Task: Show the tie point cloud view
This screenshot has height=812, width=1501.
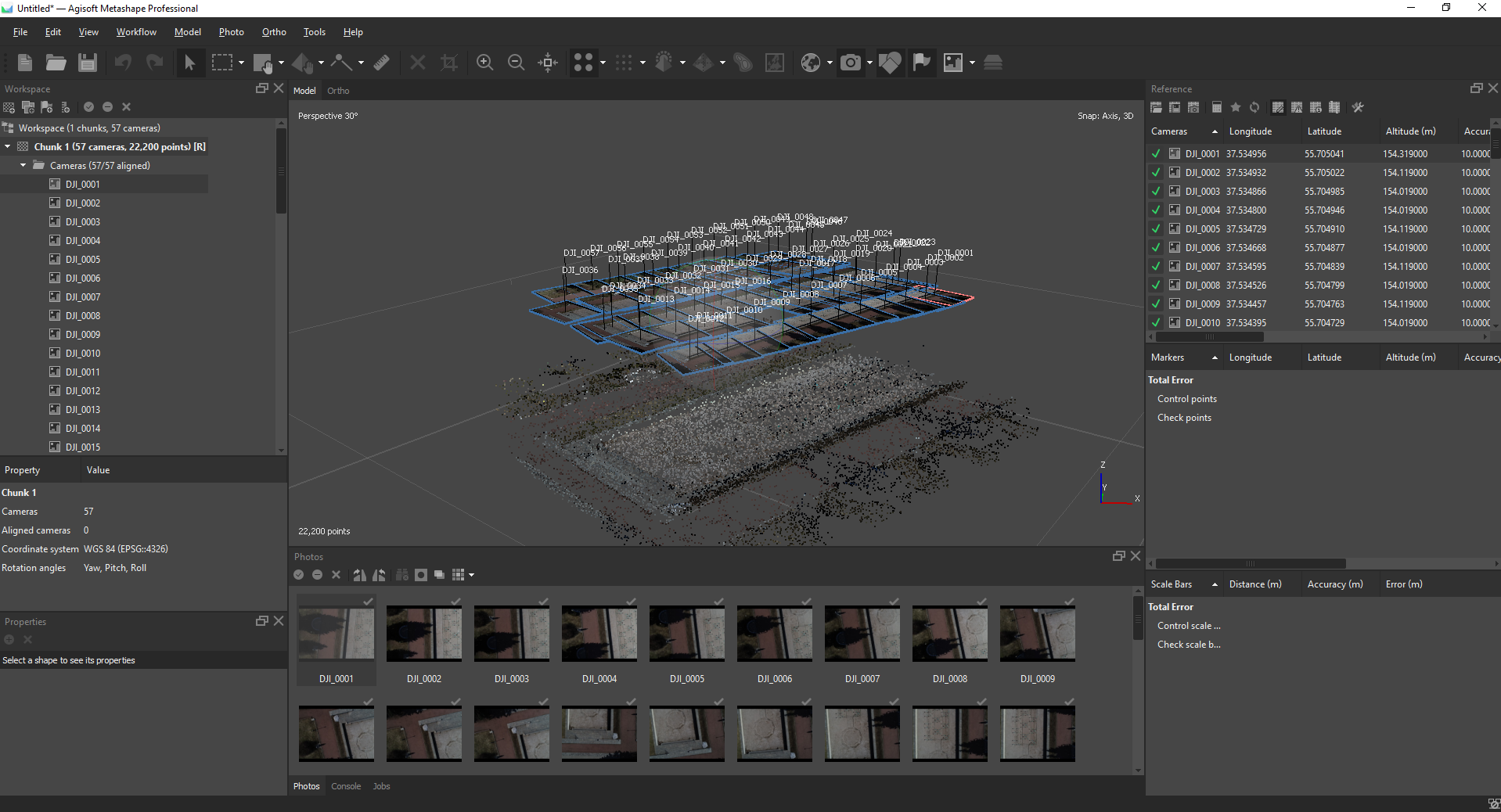Action: [x=584, y=63]
